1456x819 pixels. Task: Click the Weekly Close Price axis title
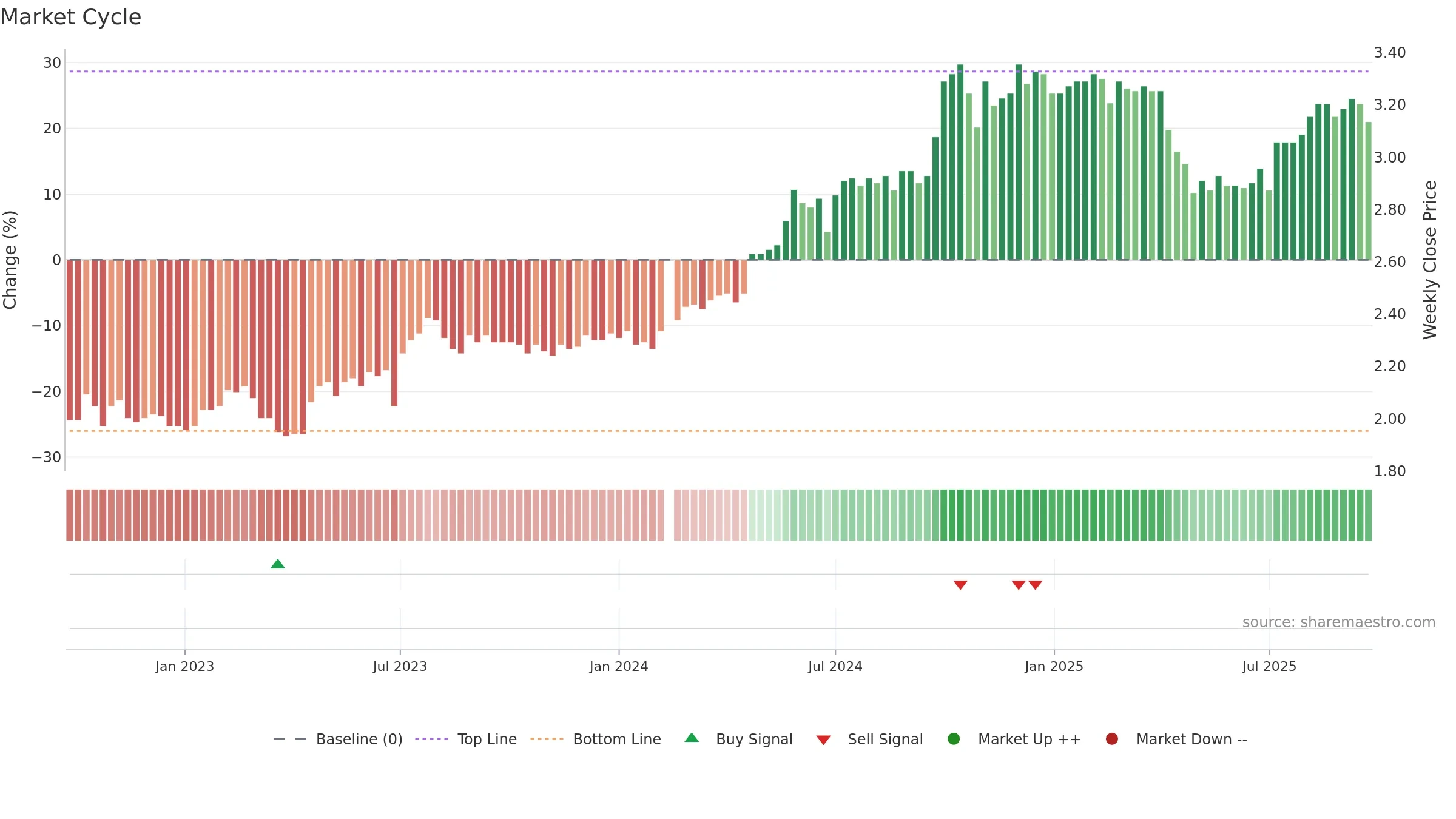tap(1430, 260)
